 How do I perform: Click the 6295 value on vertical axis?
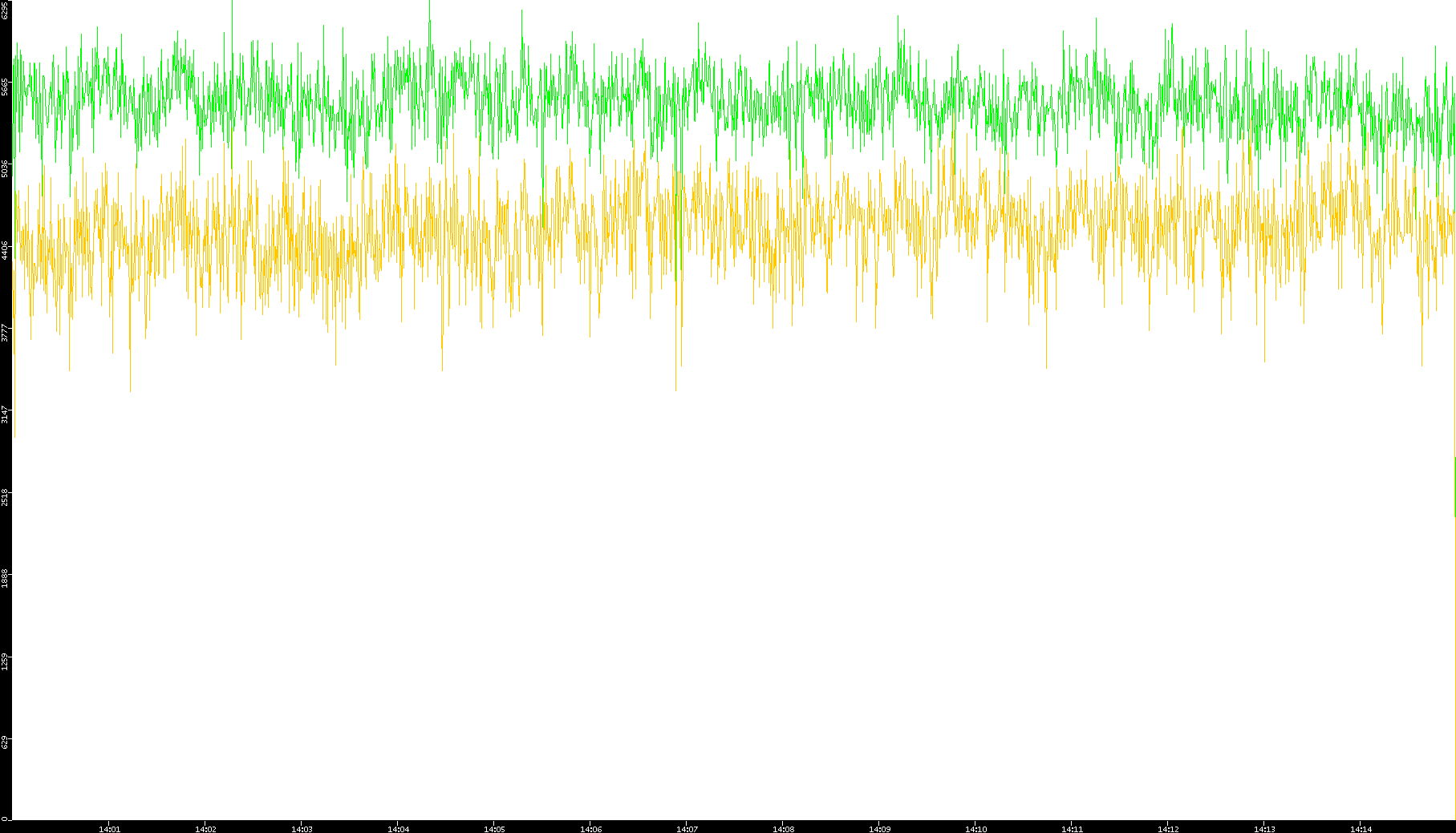click(6, 10)
